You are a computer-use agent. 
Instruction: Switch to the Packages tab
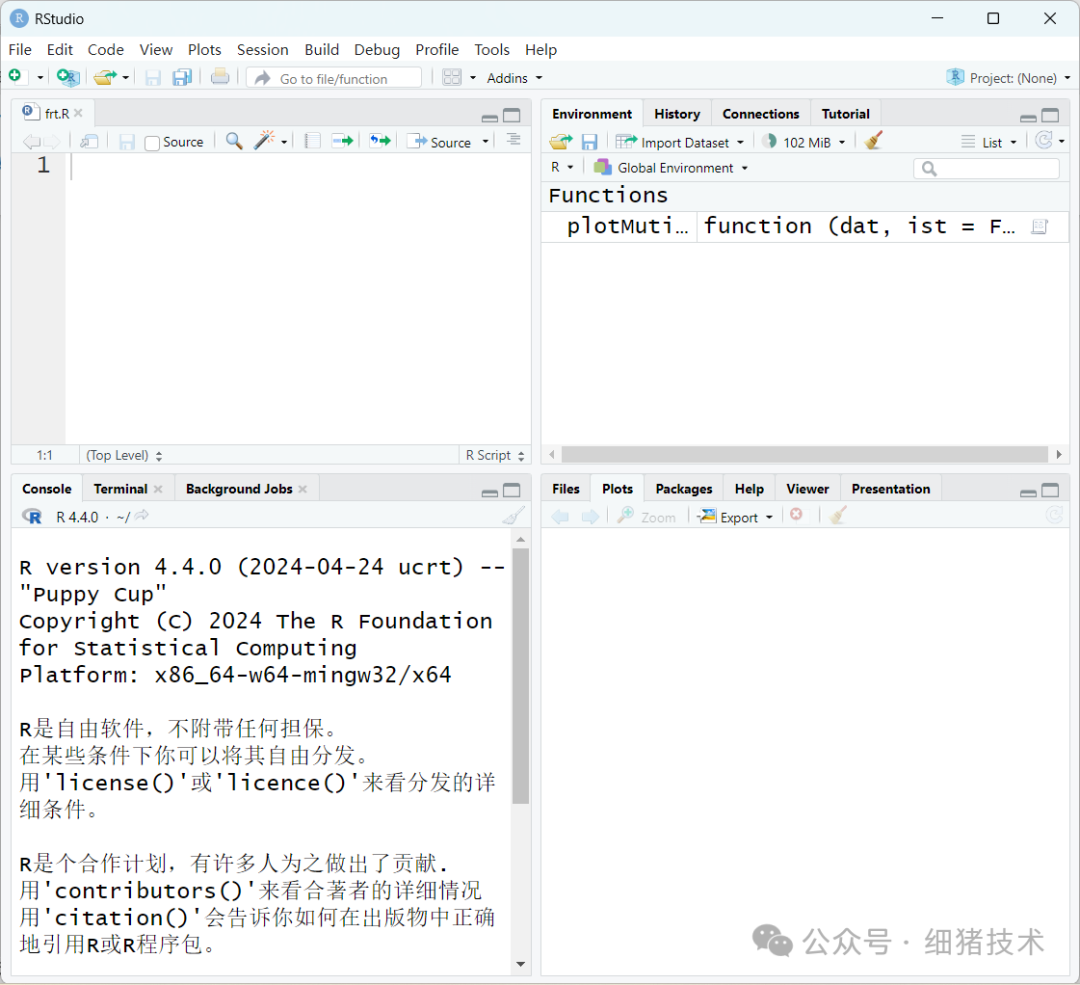pos(683,489)
